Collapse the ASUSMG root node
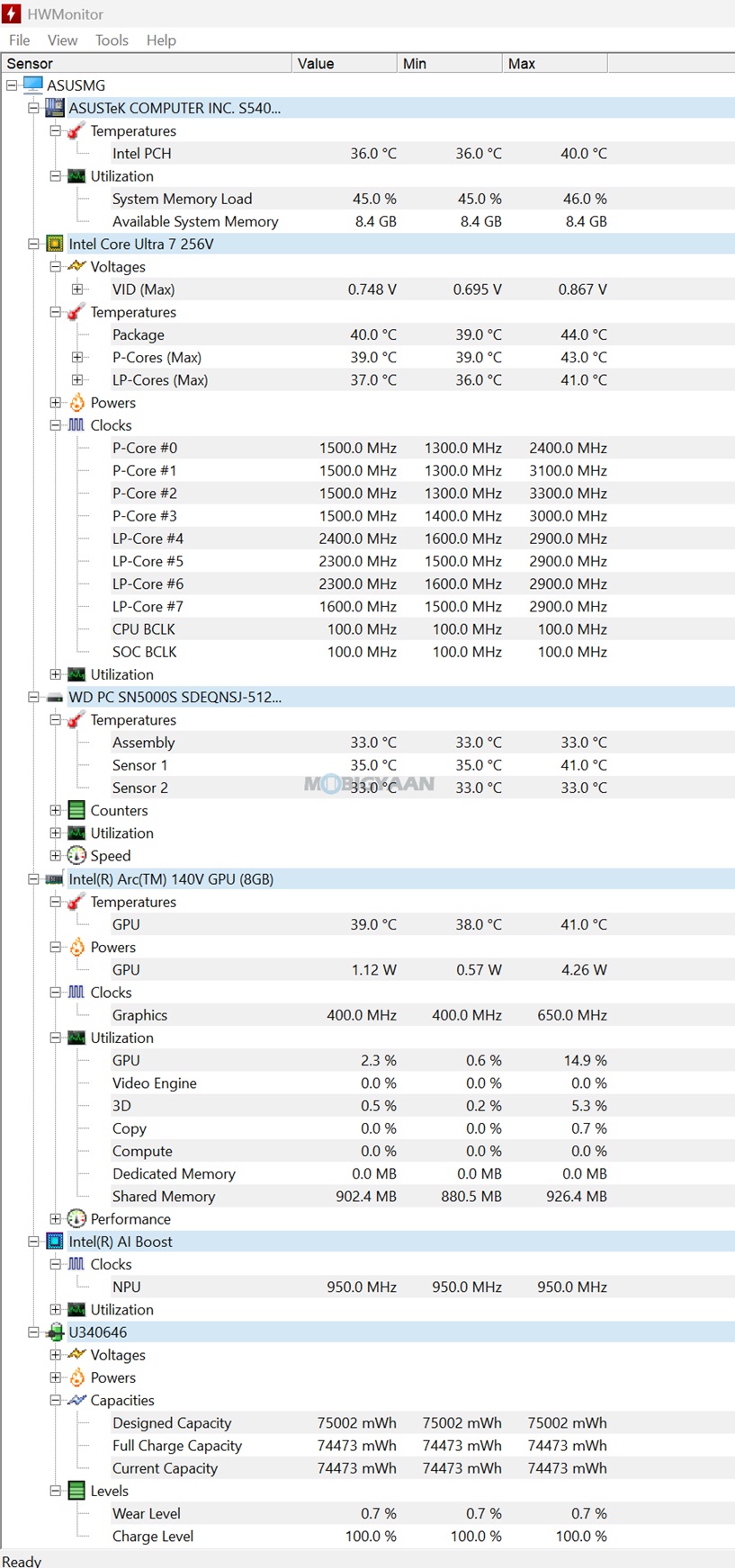 (12, 85)
